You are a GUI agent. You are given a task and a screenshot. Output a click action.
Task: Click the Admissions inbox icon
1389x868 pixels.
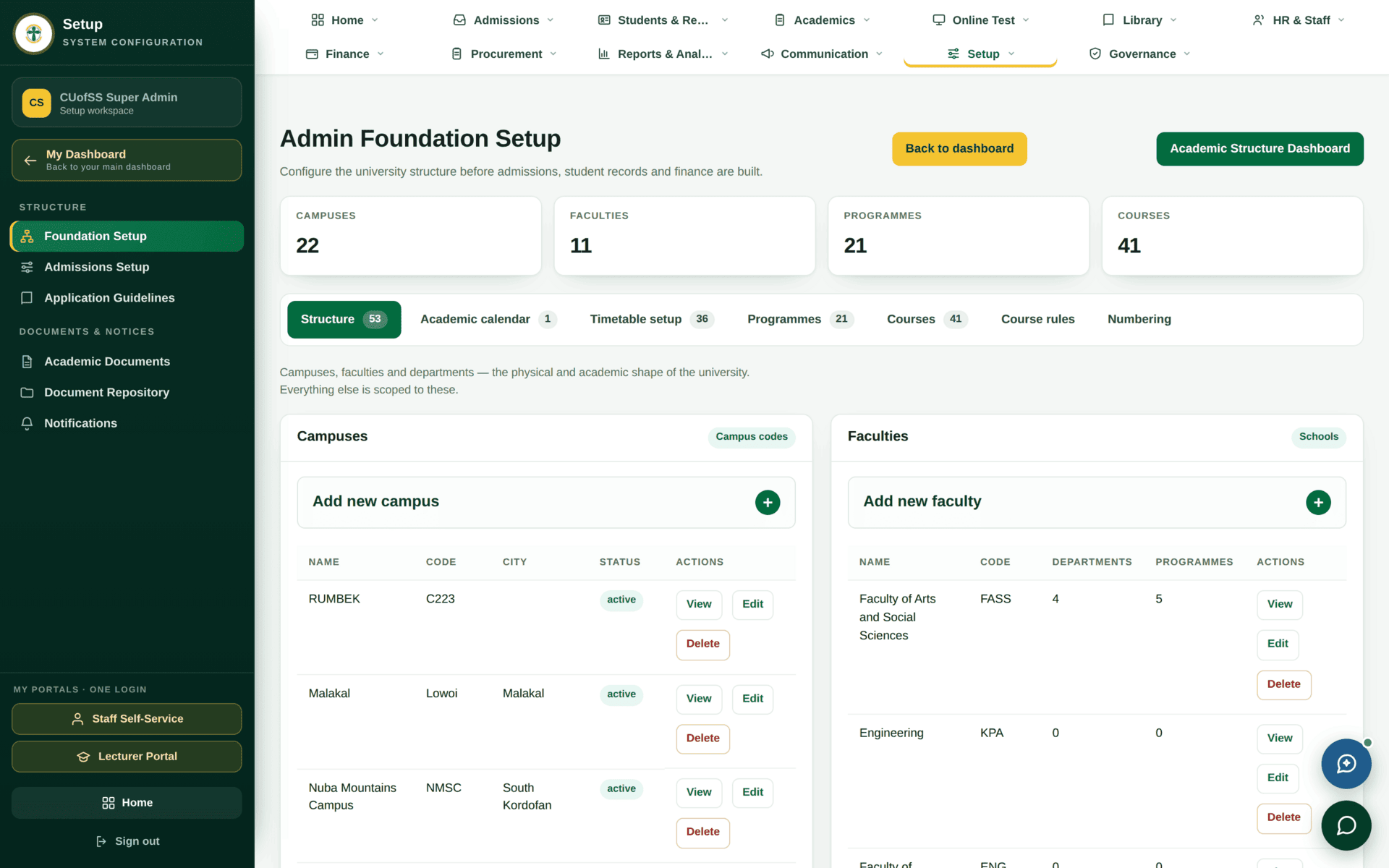tap(459, 20)
